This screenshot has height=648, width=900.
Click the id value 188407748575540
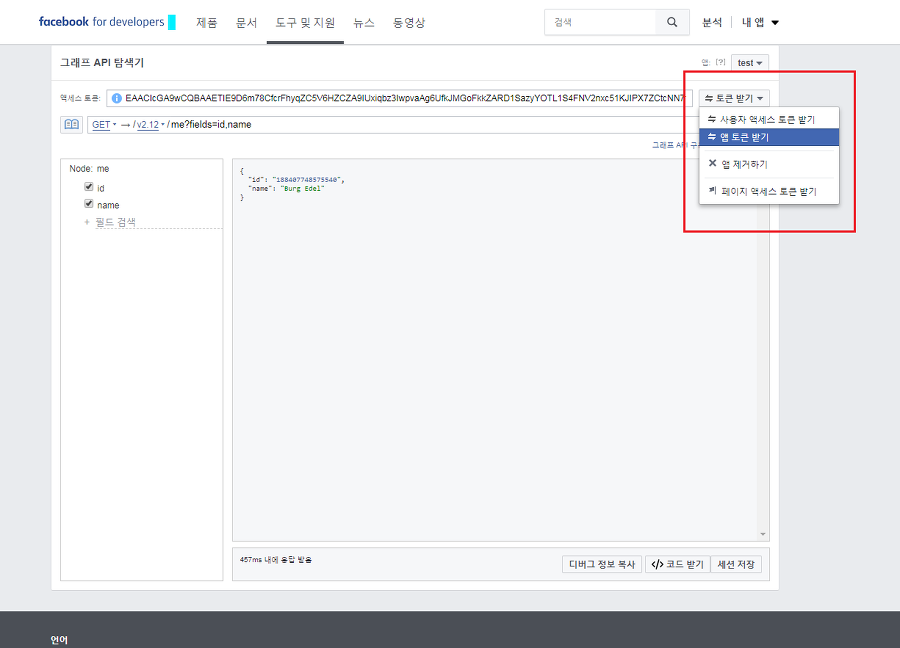pos(307,180)
